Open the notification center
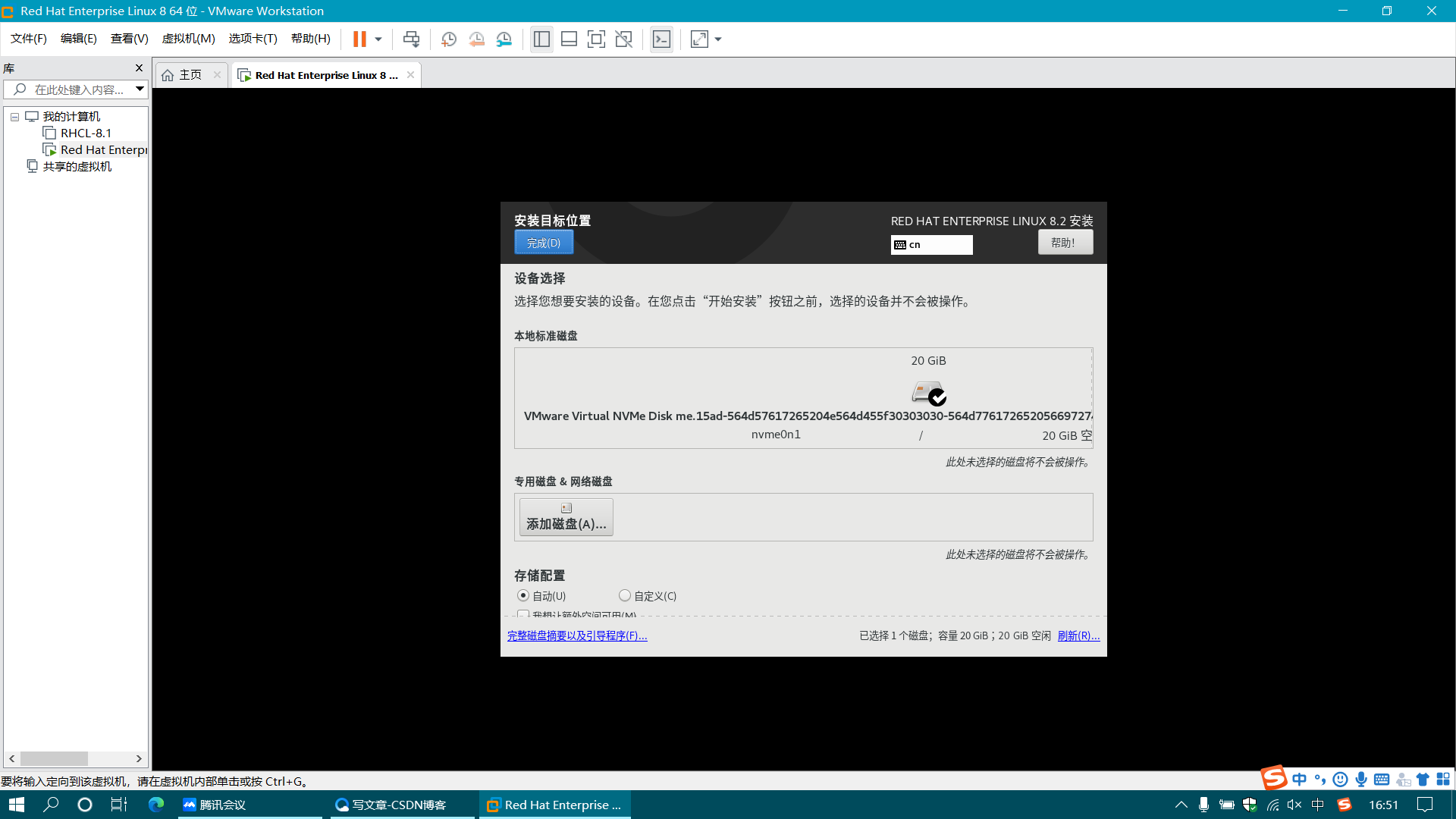The image size is (1456, 819). pyautogui.click(x=1426, y=805)
